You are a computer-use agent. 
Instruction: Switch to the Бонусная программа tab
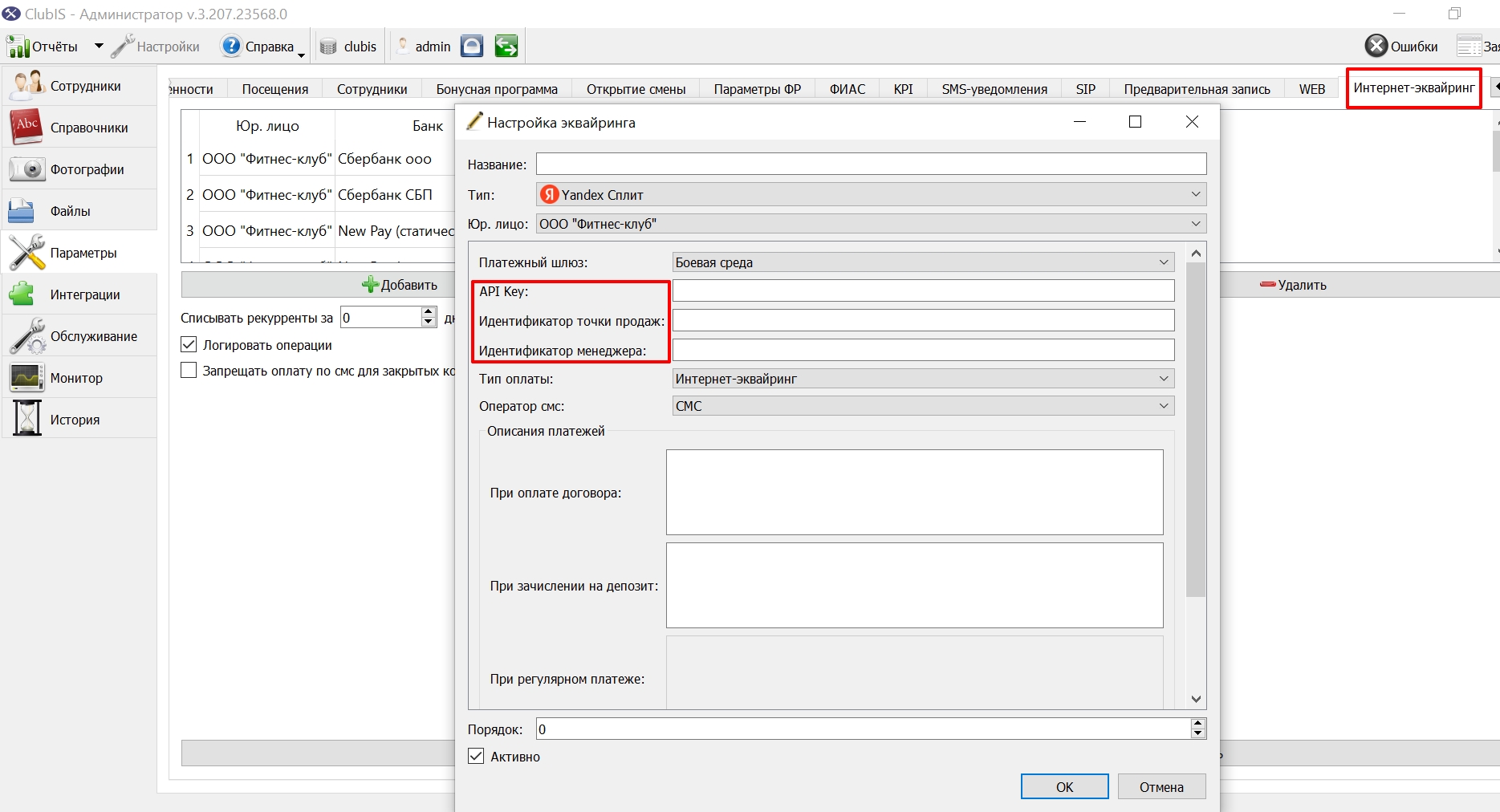497,89
